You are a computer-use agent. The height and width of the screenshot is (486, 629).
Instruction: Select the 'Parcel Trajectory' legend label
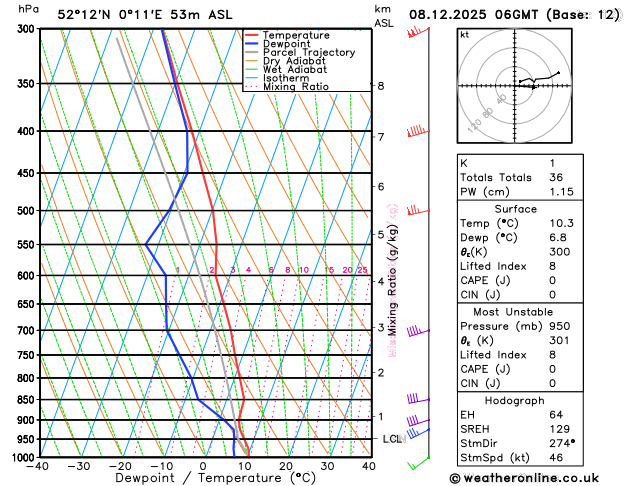[309, 53]
